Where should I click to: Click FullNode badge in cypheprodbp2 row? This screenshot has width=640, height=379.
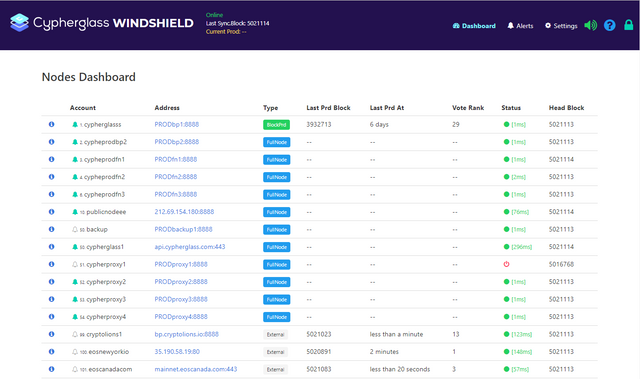[x=276, y=142]
